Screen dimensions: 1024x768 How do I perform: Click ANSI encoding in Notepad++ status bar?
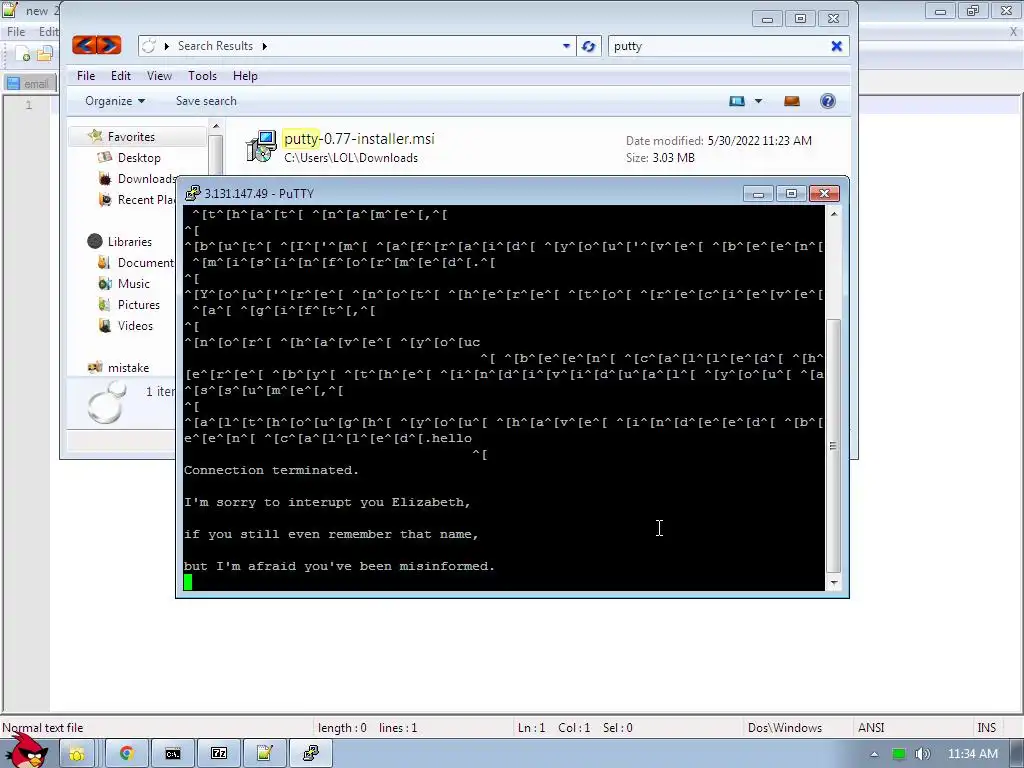(871, 728)
